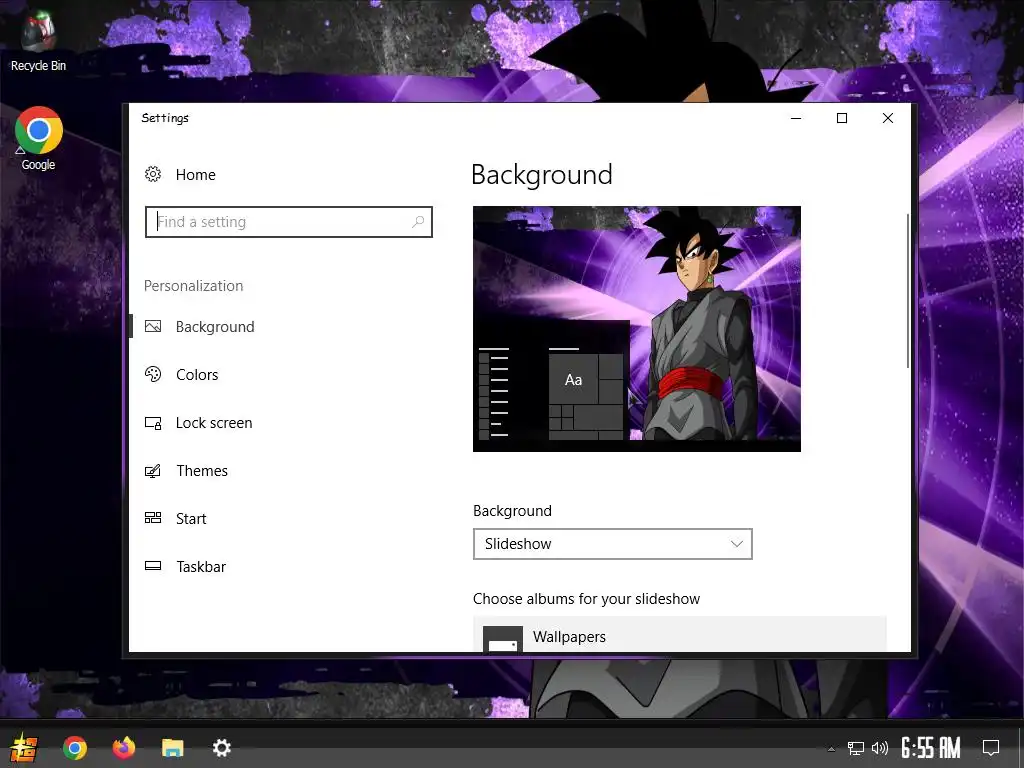Click the Wallpapers album folder icon

503,639
